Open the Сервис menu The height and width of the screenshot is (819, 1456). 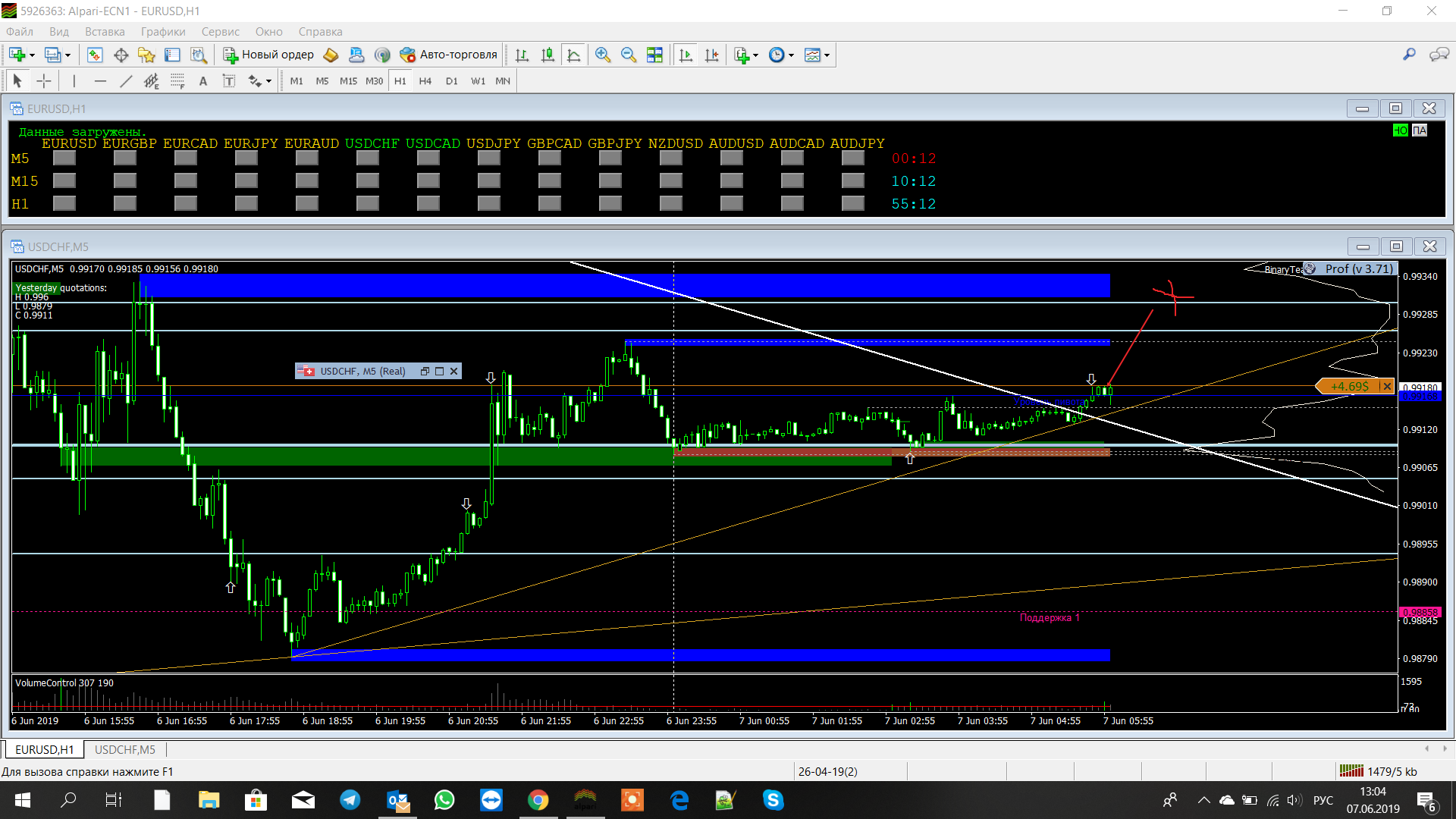click(x=220, y=32)
